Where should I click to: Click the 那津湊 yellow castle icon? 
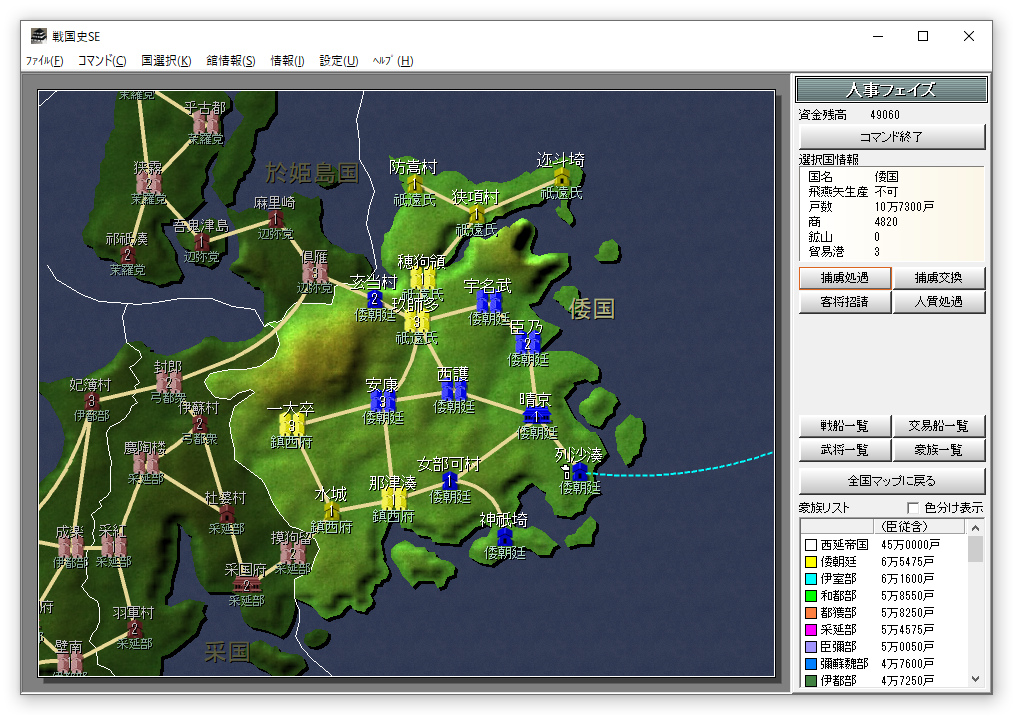(393, 498)
